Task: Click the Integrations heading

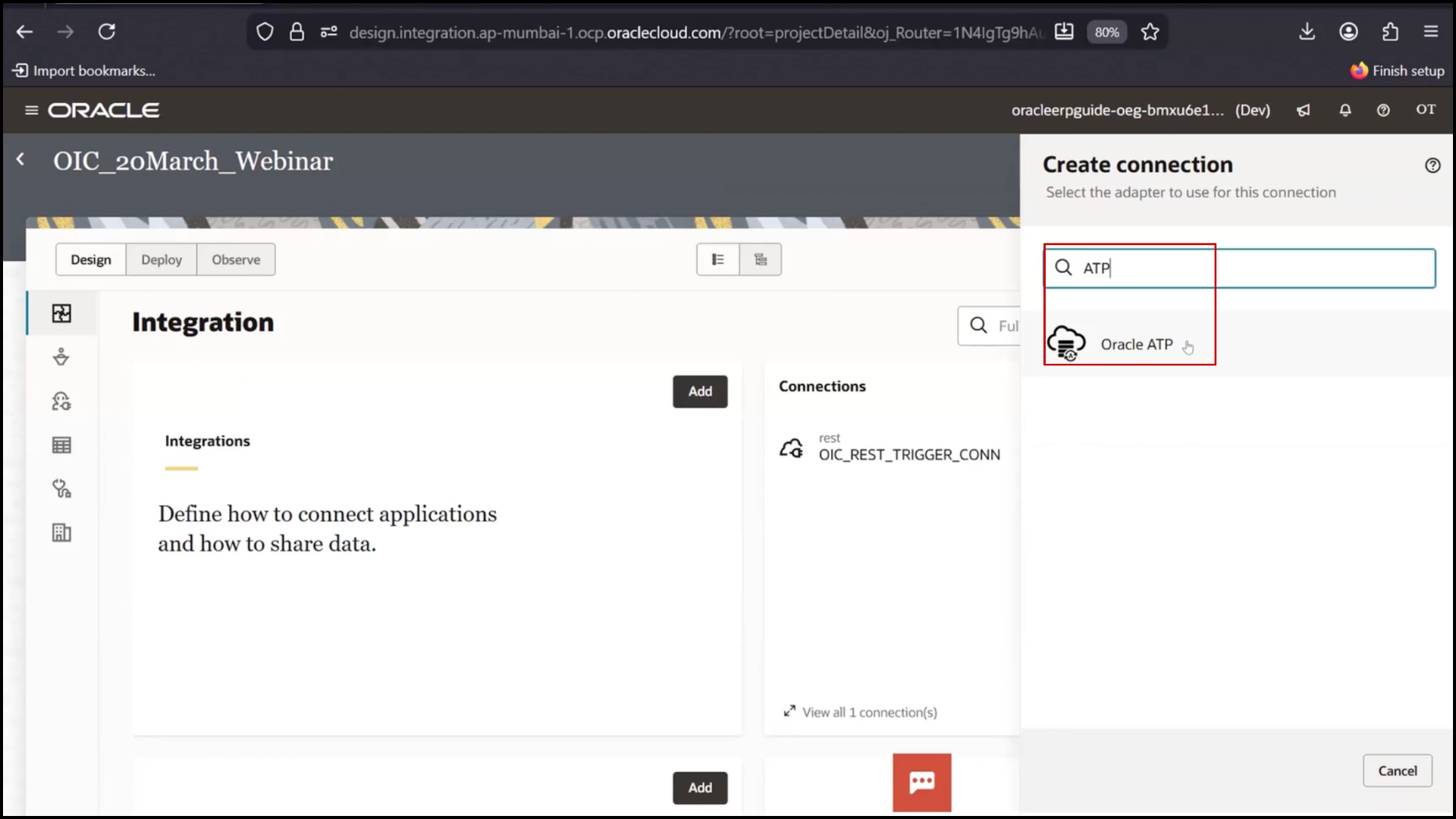Action: point(207,441)
